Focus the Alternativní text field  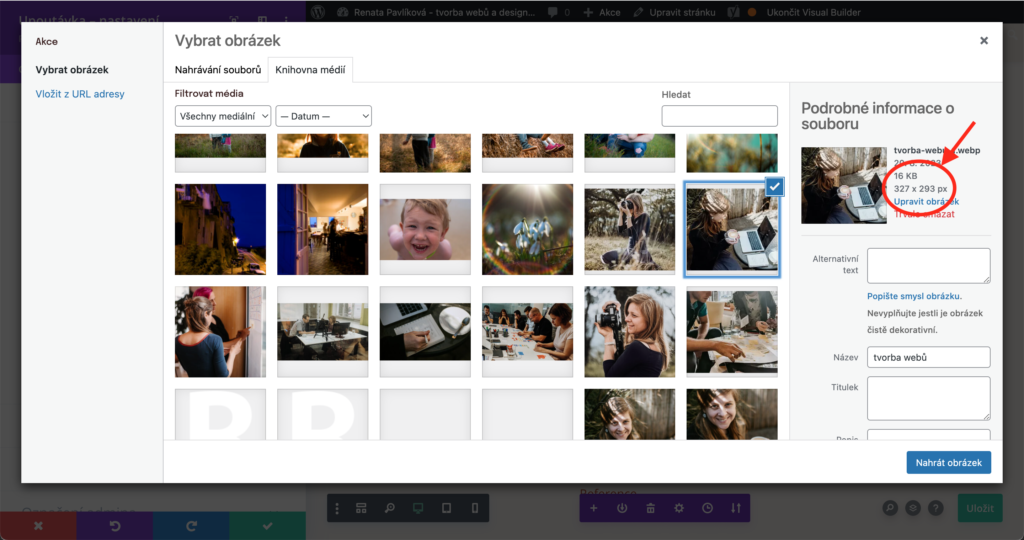point(928,266)
